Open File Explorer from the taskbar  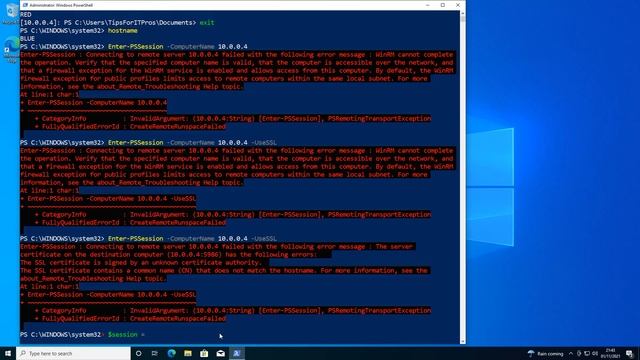[188, 353]
